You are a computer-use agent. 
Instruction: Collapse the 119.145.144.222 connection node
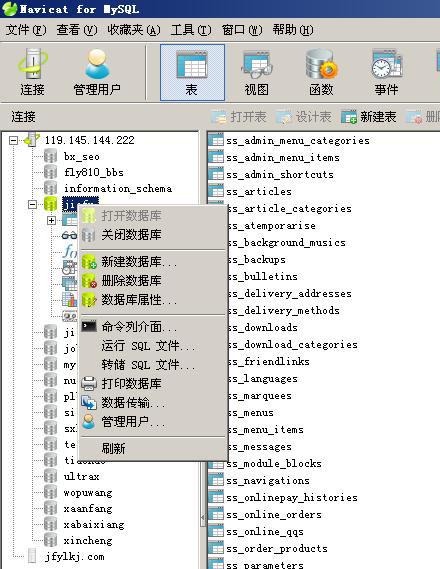click(x=13, y=140)
